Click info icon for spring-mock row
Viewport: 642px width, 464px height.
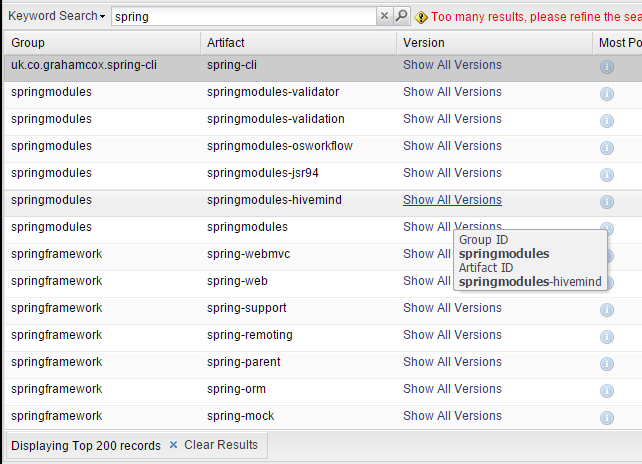pyautogui.click(x=606, y=417)
